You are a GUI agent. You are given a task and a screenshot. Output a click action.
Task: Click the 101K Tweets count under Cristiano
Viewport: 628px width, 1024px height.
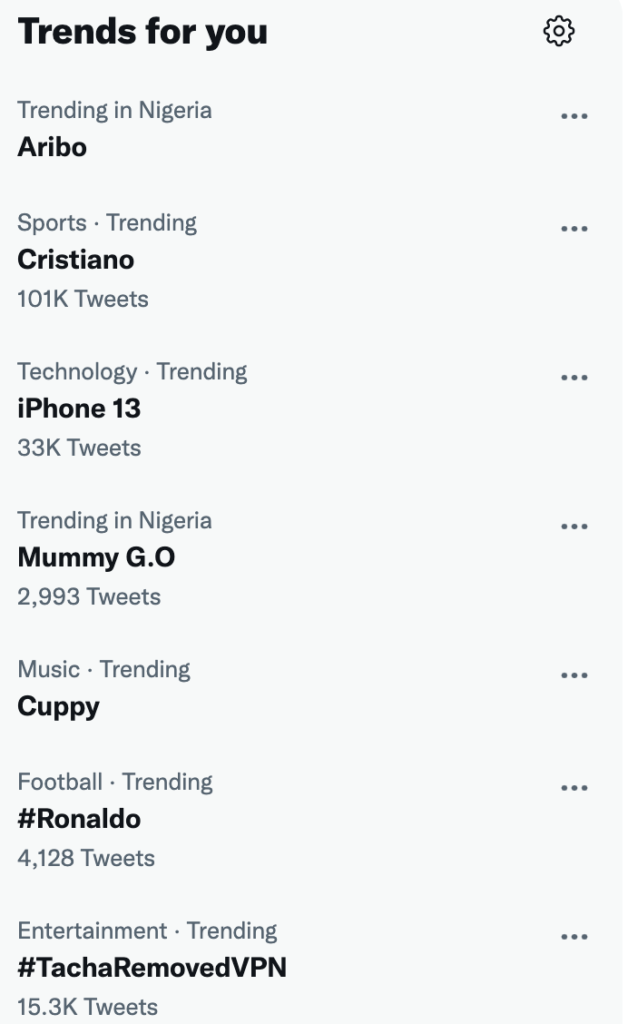(x=82, y=299)
